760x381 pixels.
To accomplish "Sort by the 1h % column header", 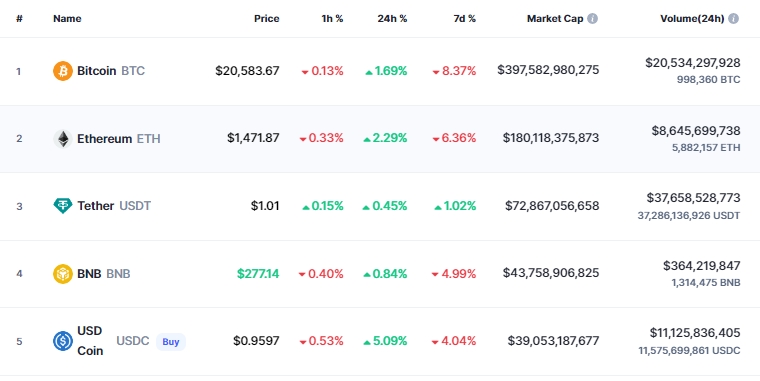I will click(x=332, y=18).
